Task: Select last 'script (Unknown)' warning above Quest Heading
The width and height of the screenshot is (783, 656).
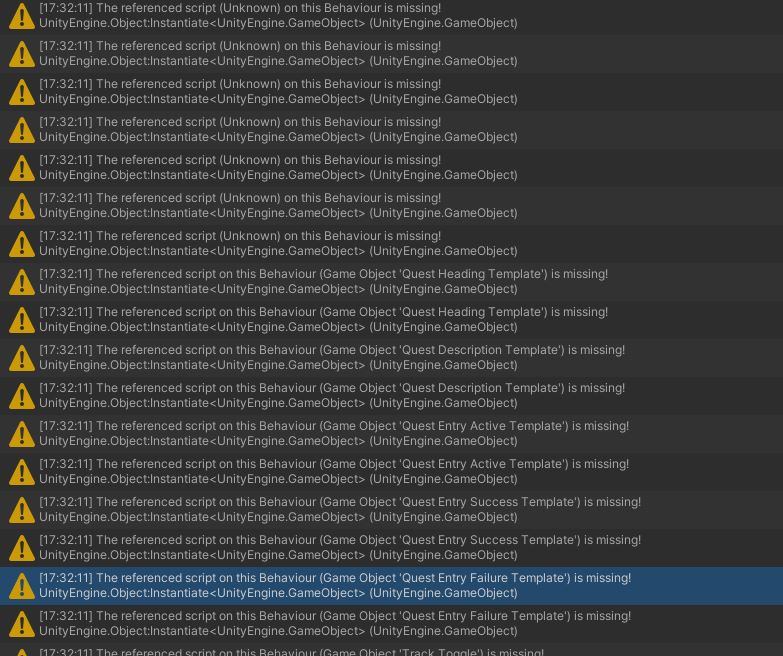Action: 392,244
